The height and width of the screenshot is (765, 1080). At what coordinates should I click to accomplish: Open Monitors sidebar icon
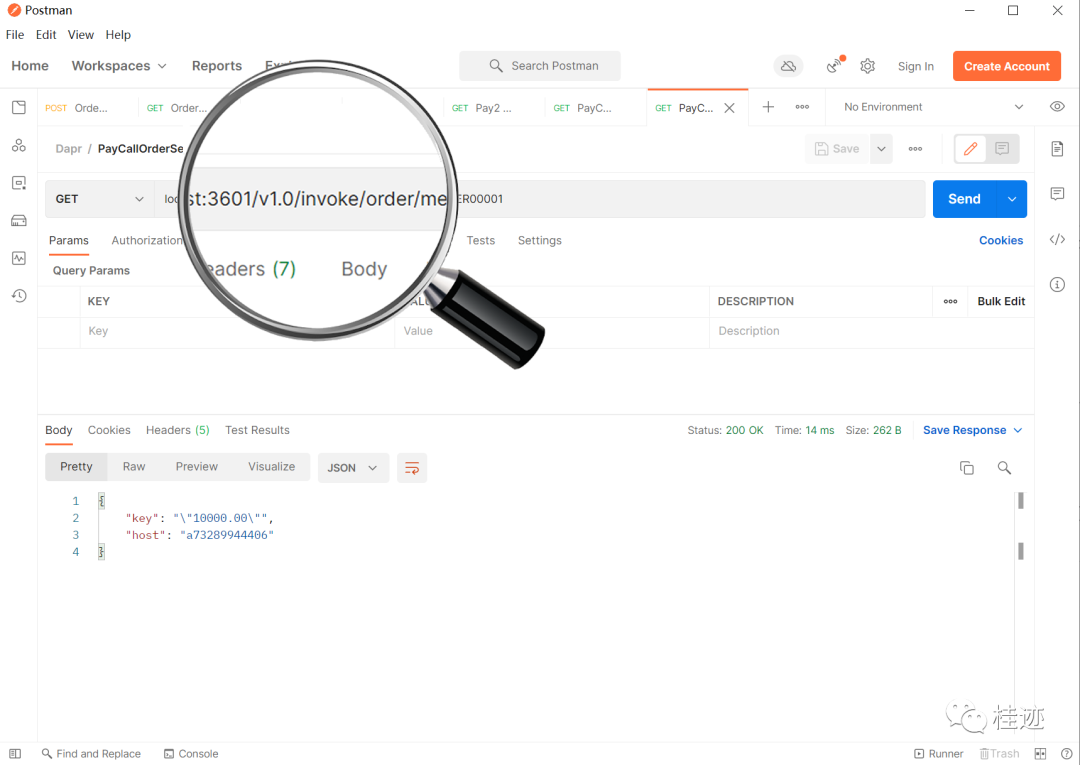19,258
